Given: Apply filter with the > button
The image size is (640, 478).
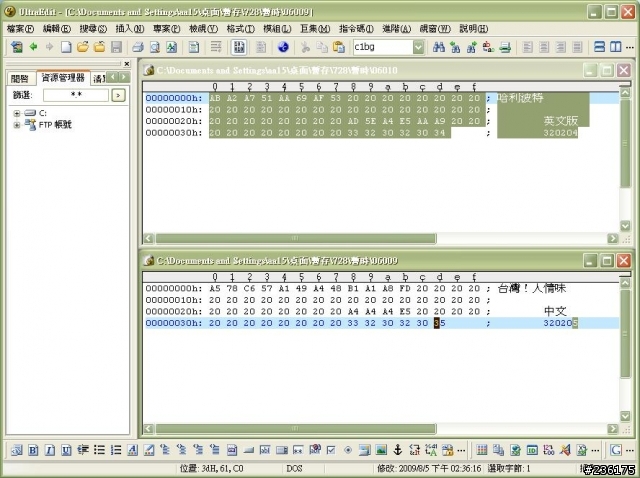Looking at the screenshot, I should click(x=118, y=95).
